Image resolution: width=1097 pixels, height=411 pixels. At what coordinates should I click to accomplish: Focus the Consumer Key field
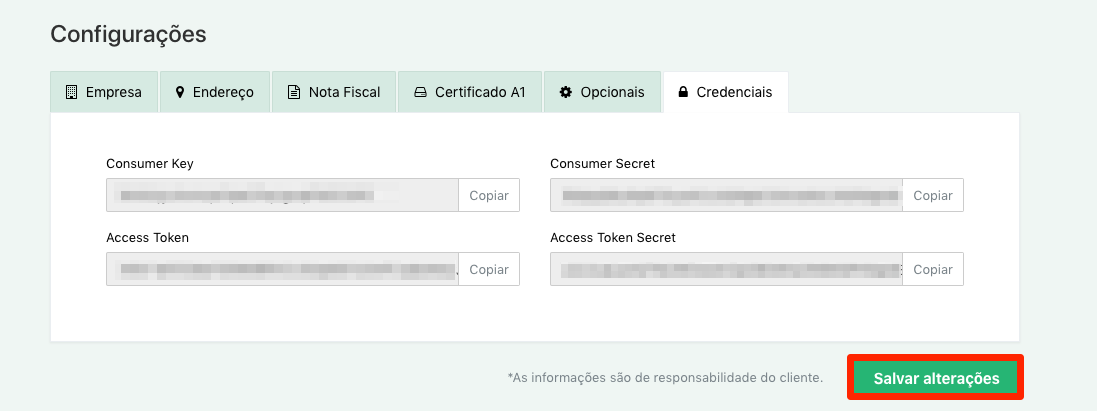pos(283,195)
